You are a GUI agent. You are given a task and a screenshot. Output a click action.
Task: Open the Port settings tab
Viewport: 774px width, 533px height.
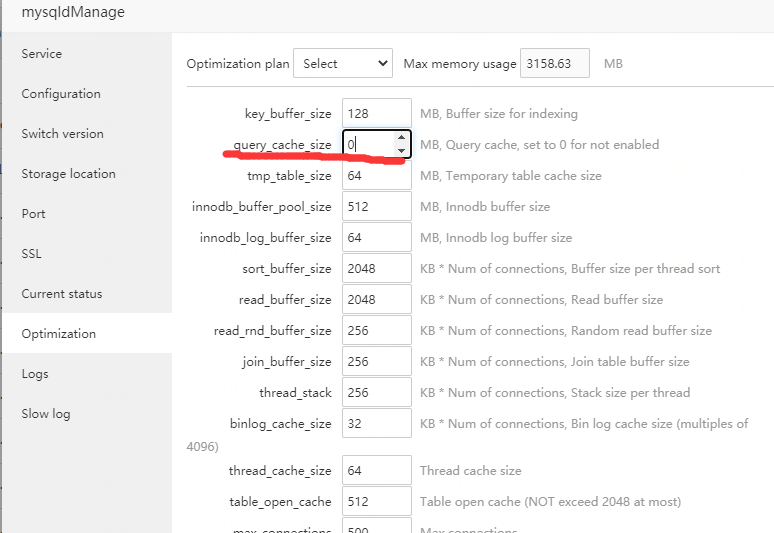click(33, 214)
